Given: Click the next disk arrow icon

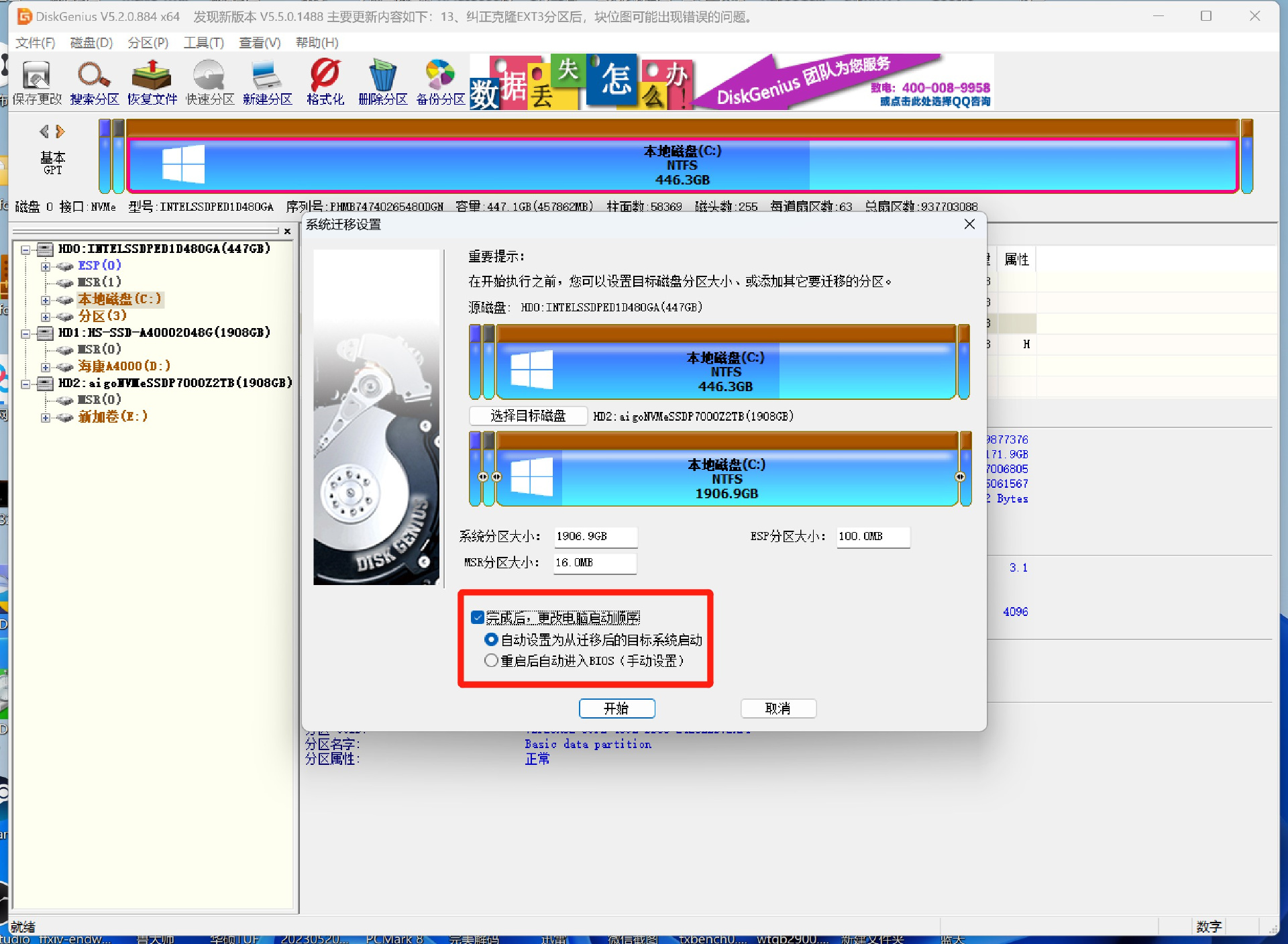Looking at the screenshot, I should 60,132.
